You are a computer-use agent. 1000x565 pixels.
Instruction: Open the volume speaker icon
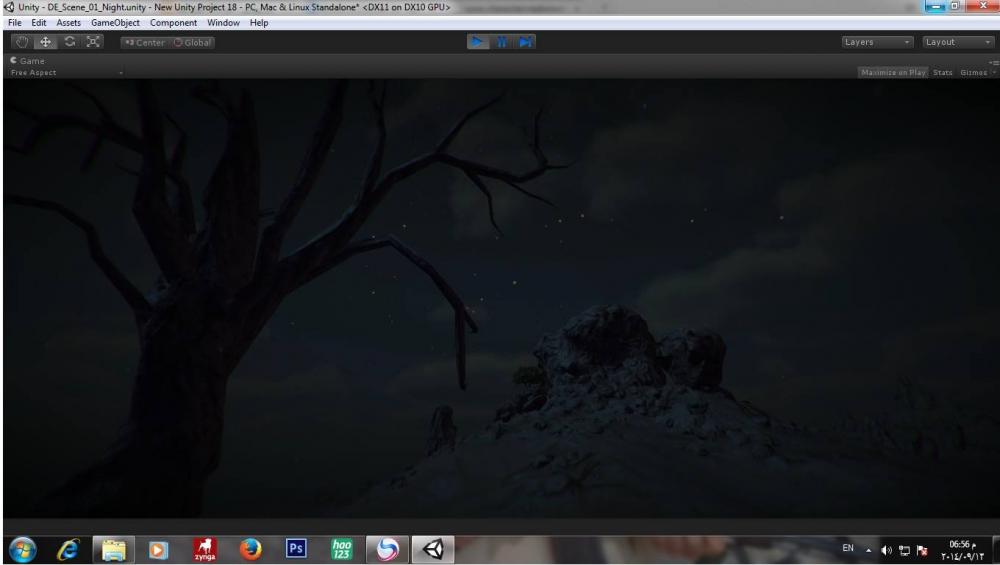[886, 550]
